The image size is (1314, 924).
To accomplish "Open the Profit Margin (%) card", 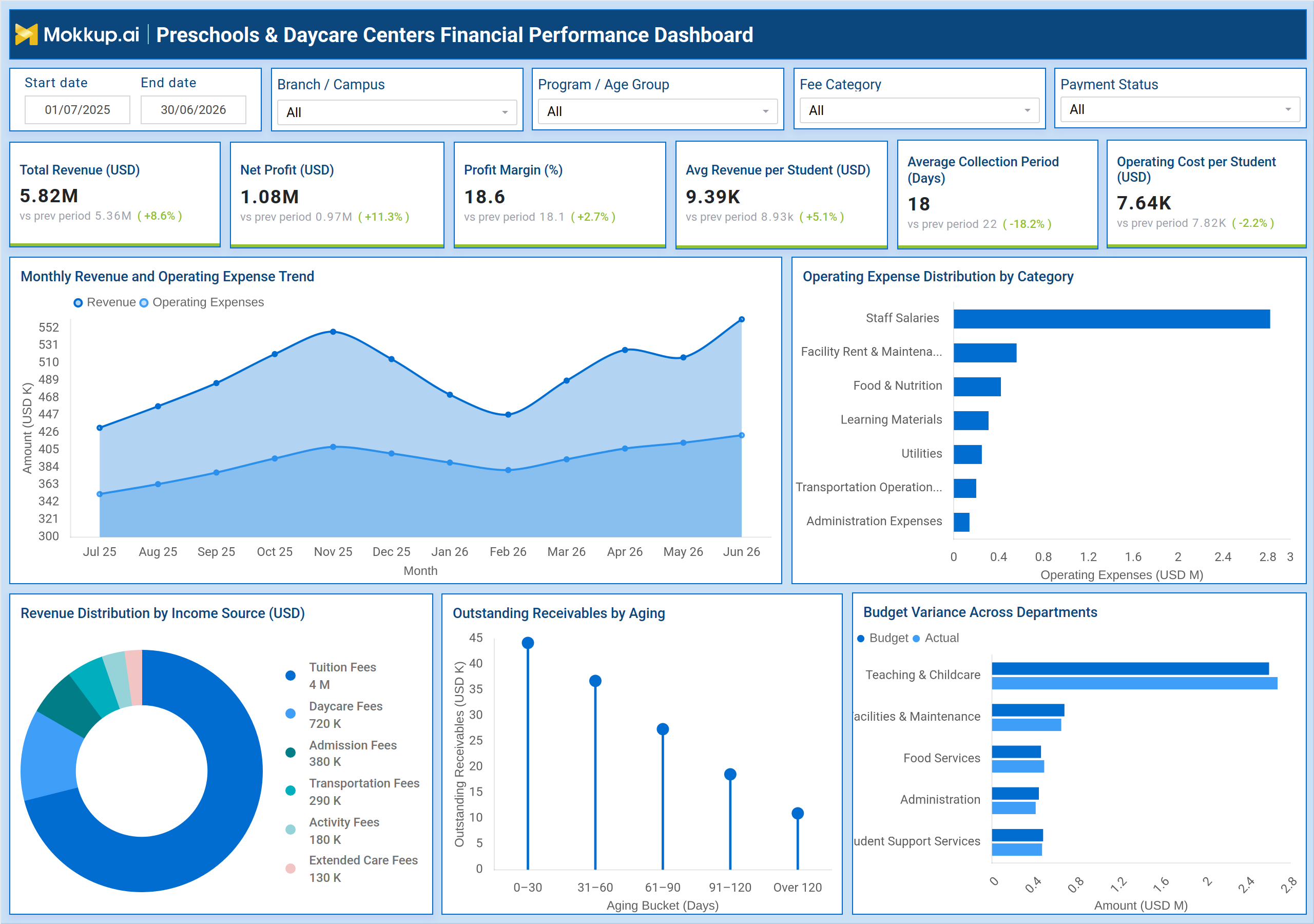I will [x=559, y=195].
